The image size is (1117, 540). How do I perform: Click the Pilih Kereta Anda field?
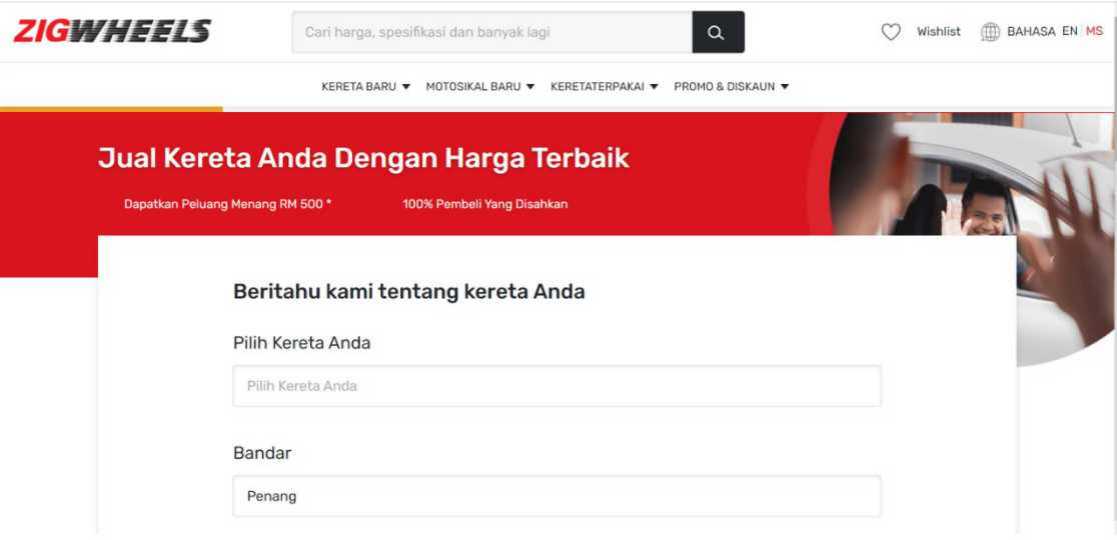556,386
